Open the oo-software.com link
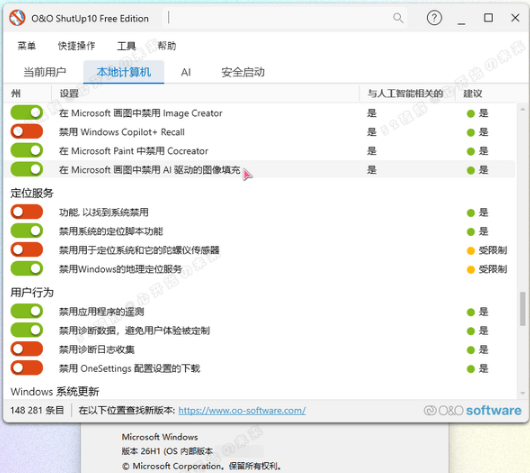Screen dimensions: 530x473 [242, 410]
